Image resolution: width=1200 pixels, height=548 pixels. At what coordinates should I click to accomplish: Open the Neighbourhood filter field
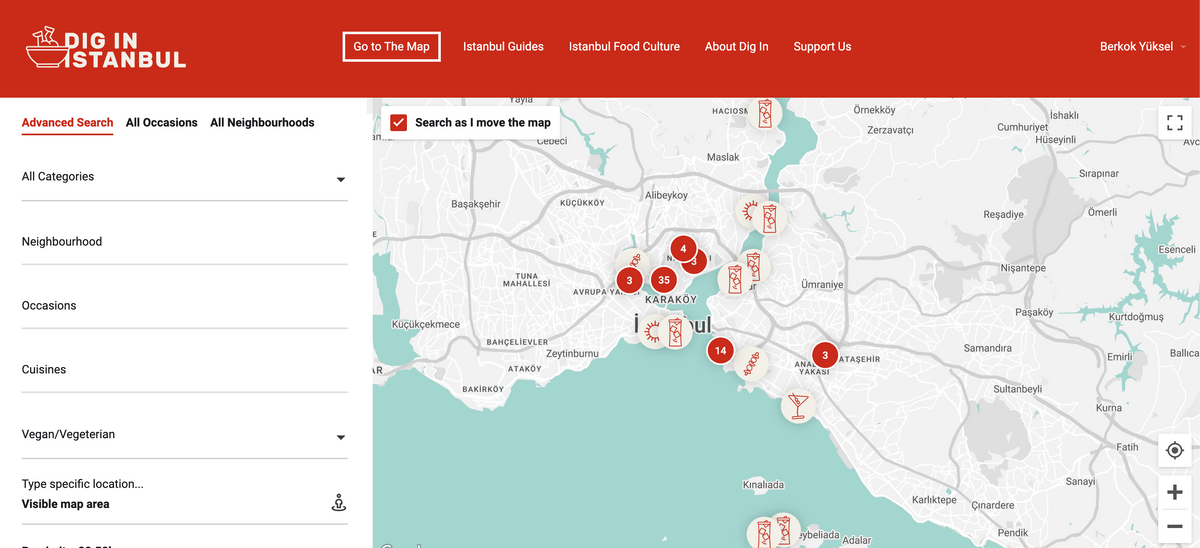click(184, 242)
